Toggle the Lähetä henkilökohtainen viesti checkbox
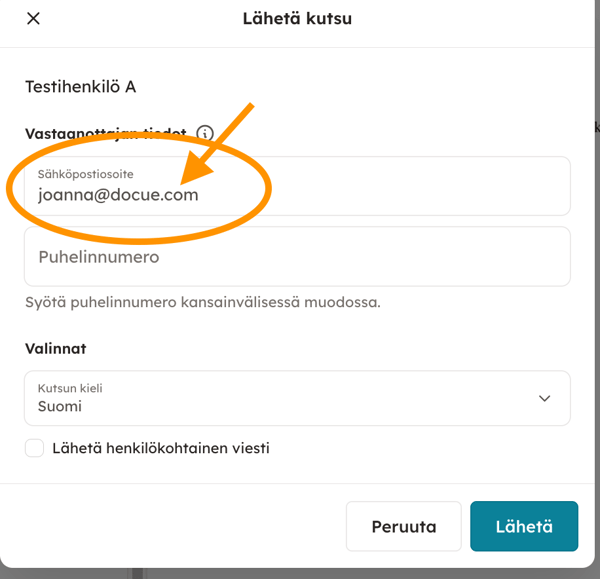Image resolution: width=600 pixels, height=579 pixels. tap(34, 448)
